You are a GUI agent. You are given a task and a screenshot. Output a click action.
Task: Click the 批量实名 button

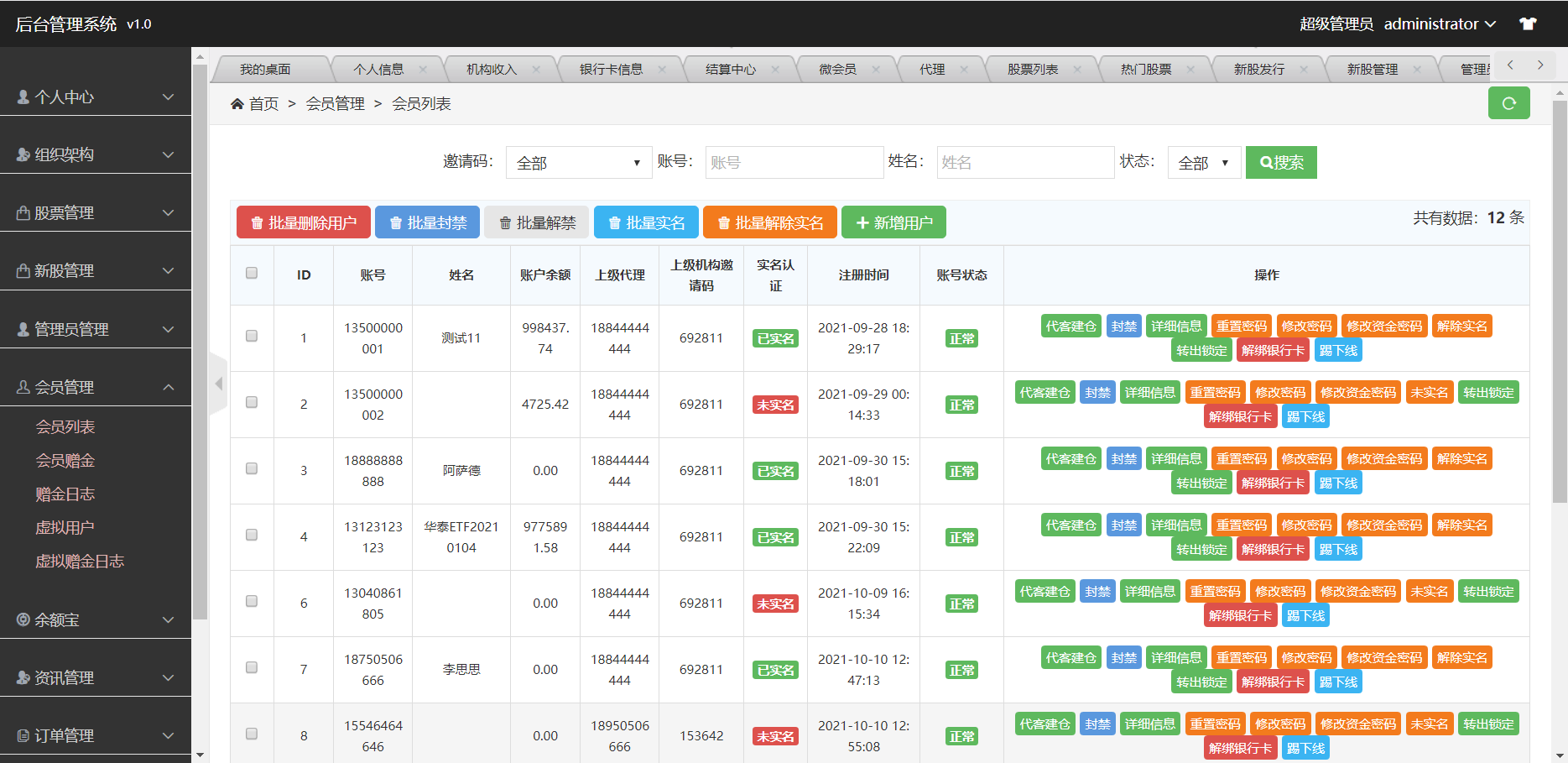tap(646, 222)
